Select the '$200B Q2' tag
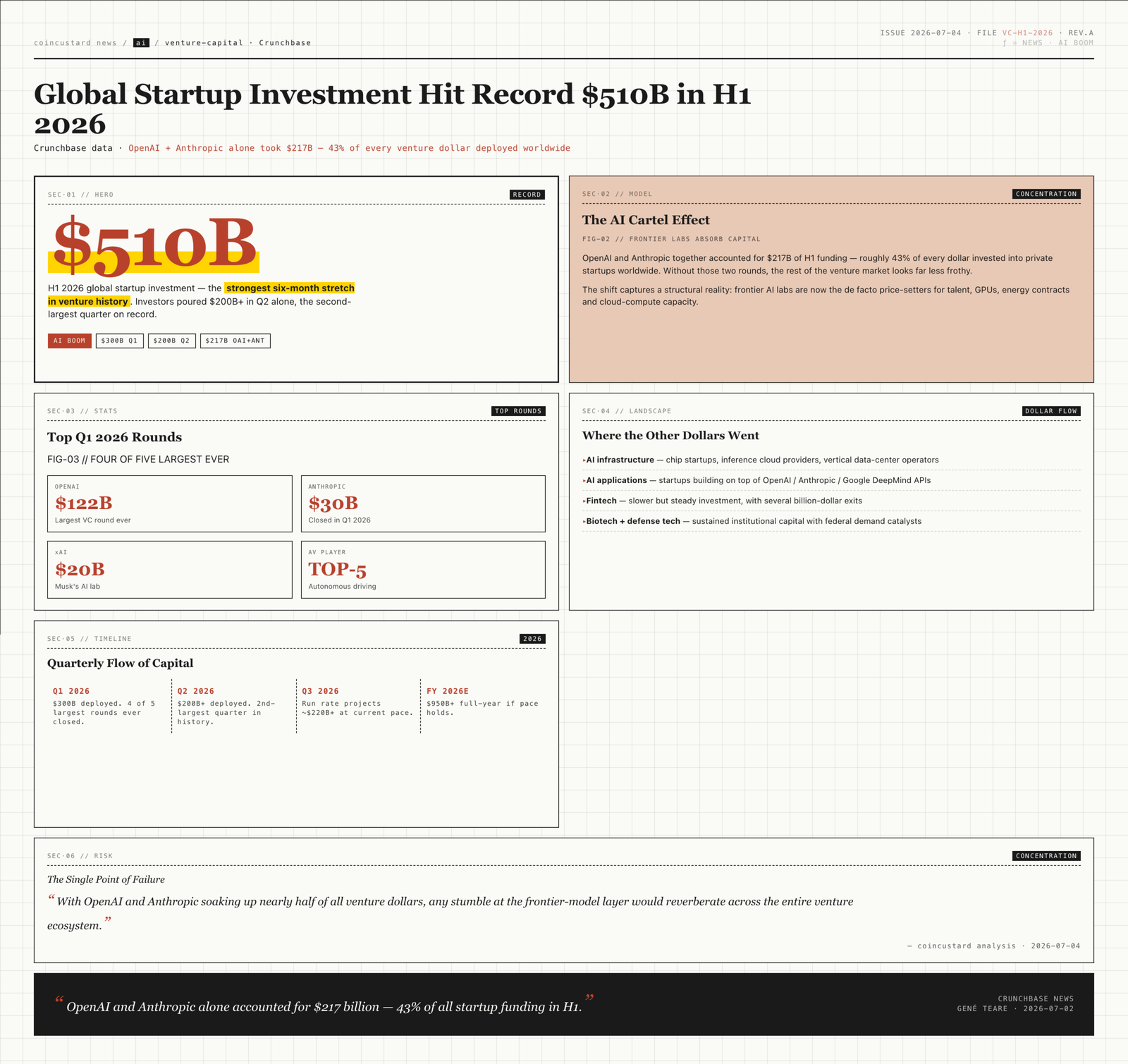The height and width of the screenshot is (1064, 1128). pyautogui.click(x=172, y=341)
